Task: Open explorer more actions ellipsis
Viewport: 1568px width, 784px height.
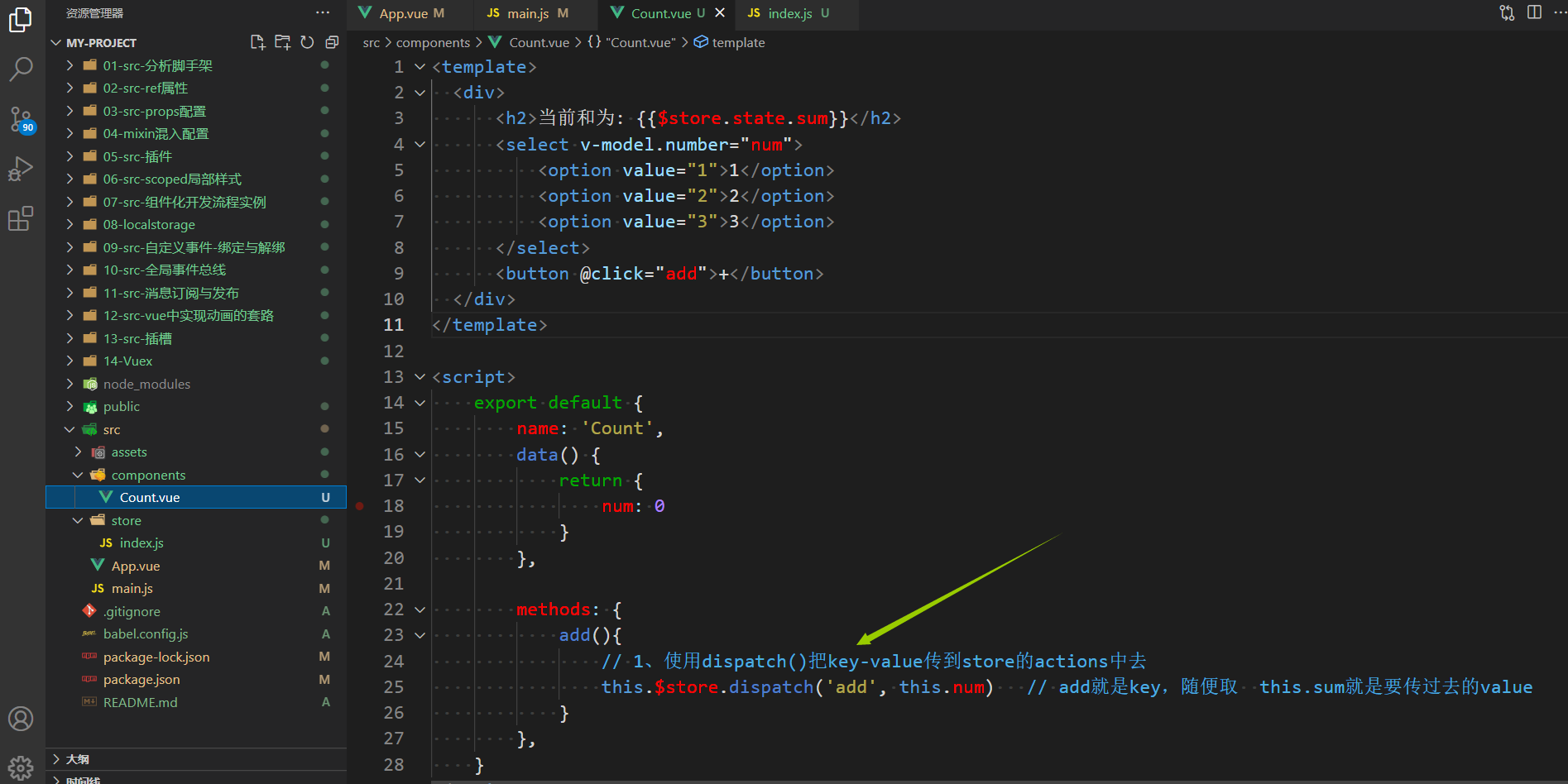Action: (x=323, y=12)
